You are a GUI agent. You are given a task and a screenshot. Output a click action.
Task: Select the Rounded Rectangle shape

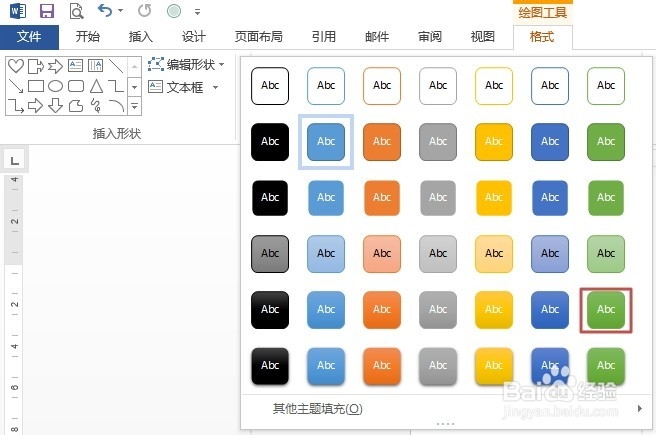point(76,86)
